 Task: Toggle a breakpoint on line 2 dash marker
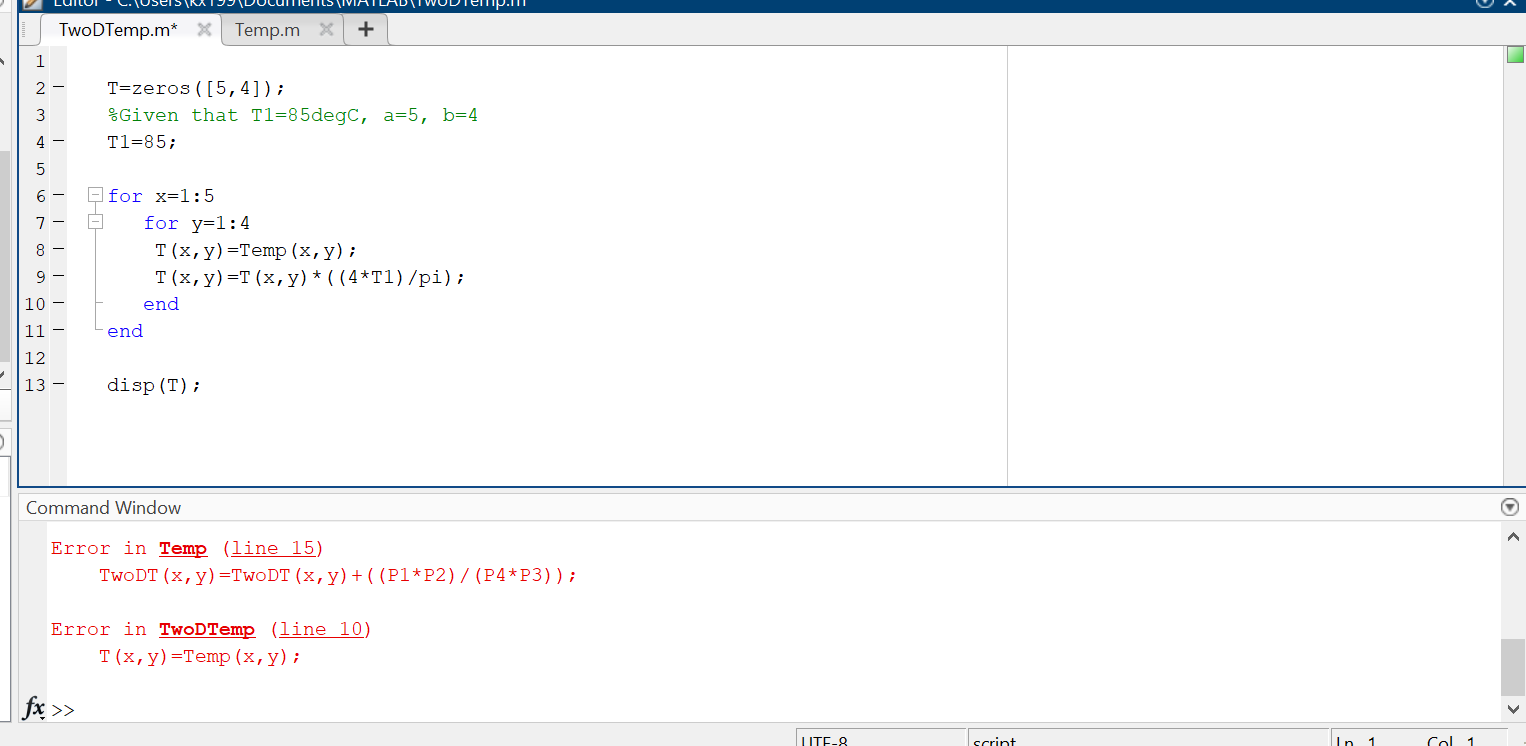(58, 88)
